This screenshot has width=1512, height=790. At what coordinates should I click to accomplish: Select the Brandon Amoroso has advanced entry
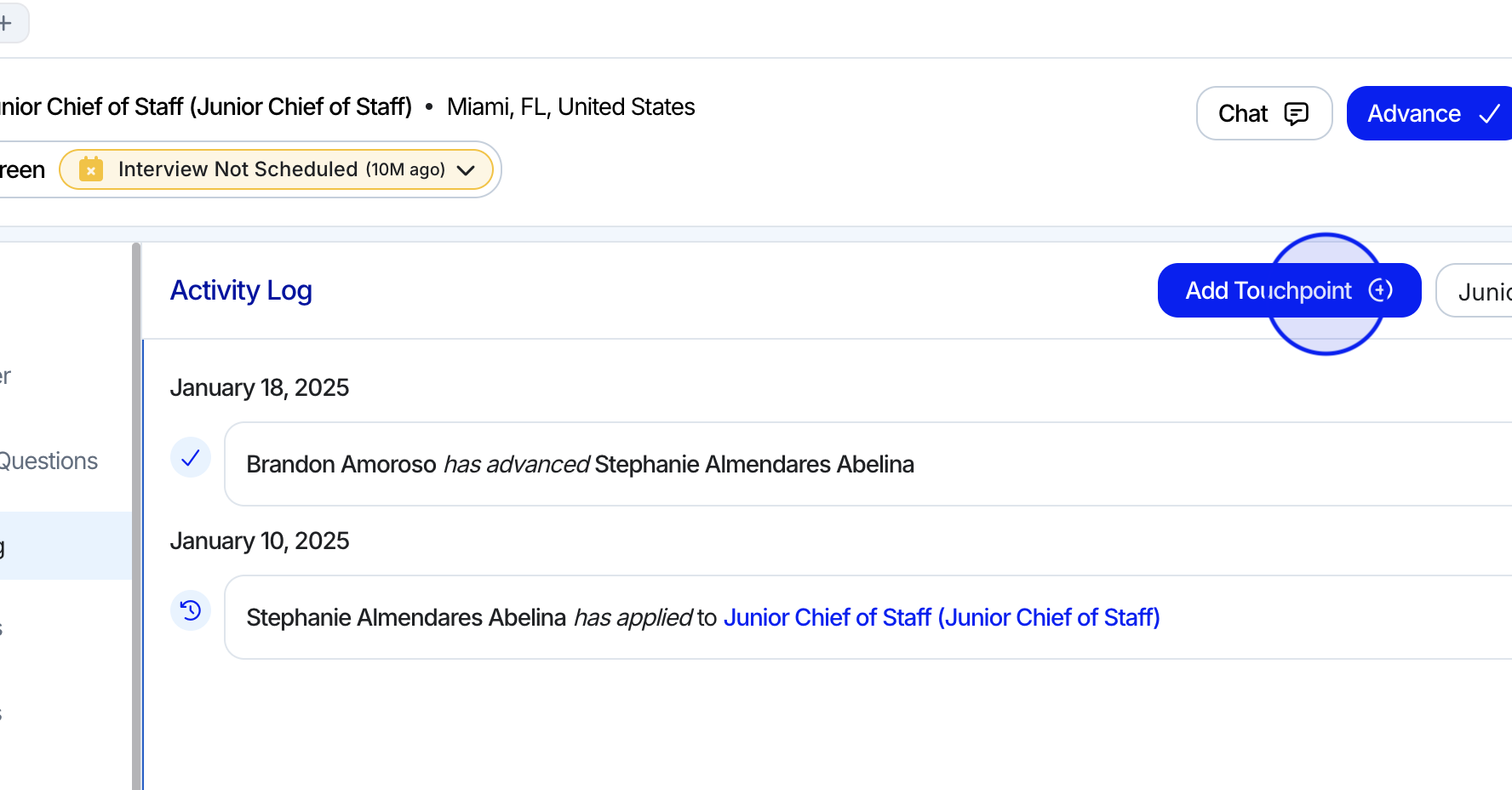point(579,464)
